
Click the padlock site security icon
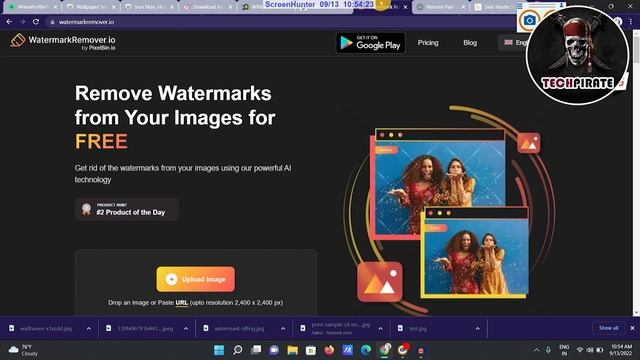(52, 22)
